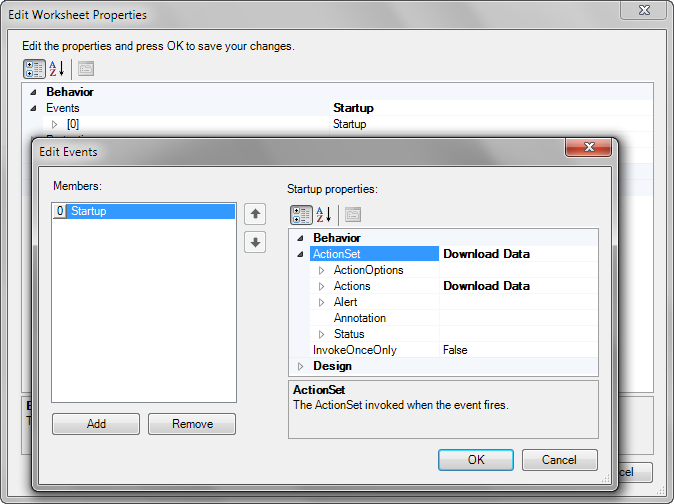Image resolution: width=674 pixels, height=504 pixels.
Task: Click ActionSet value Download Data
Action: click(x=486, y=254)
